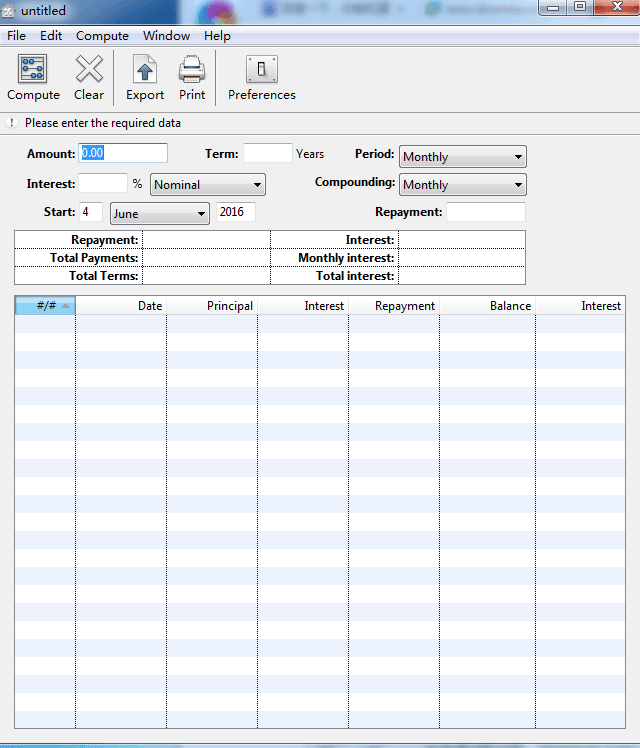Image resolution: width=640 pixels, height=748 pixels.
Task: Open the Compounding dropdown
Action: point(462,185)
